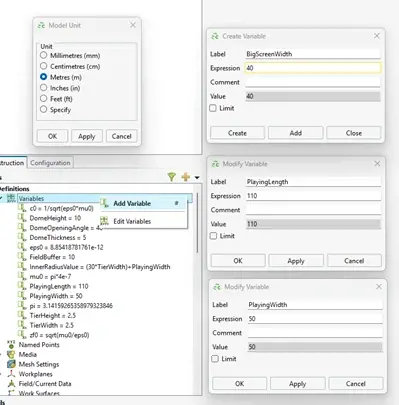Click icon beside eps0 variable
Screen dimensions: 399x405
[x=22, y=247]
